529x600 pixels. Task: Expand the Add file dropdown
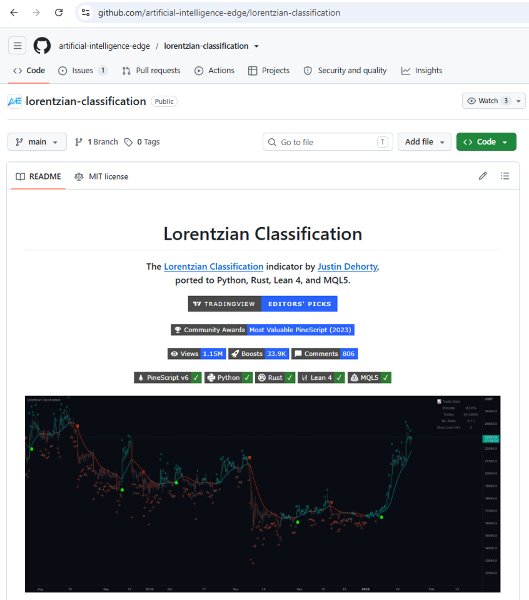(425, 142)
